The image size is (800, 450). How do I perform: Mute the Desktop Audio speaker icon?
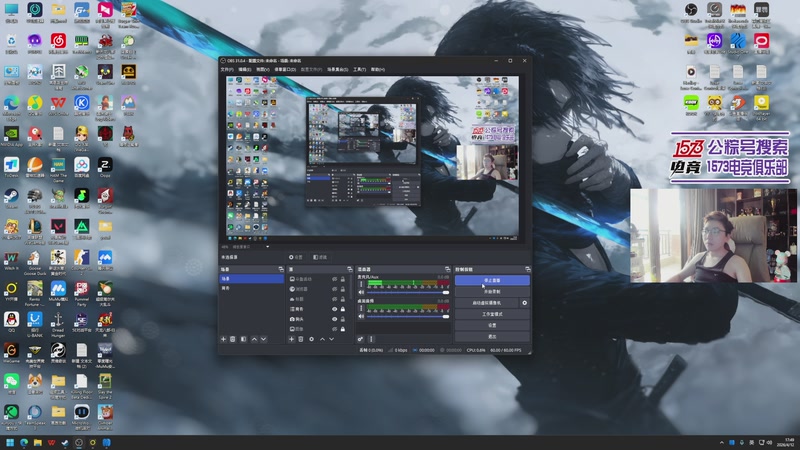361,316
